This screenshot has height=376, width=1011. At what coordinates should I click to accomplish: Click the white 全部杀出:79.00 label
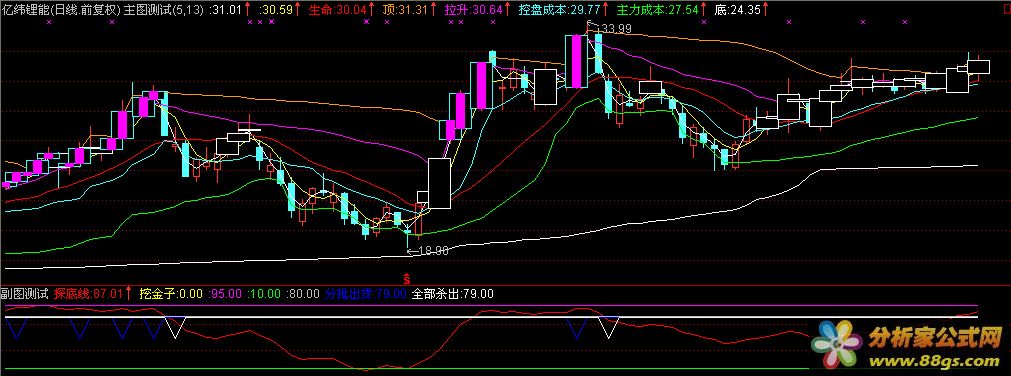coord(453,293)
